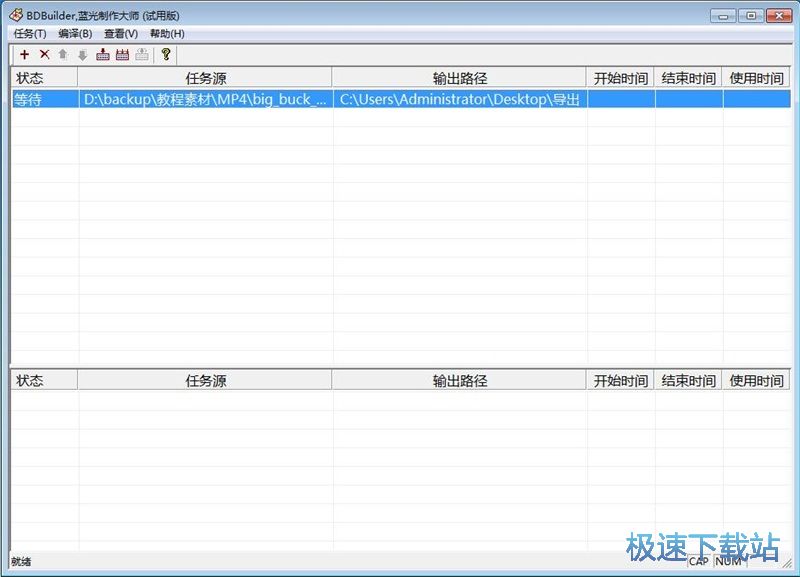Minimize the BDBuilder window

click(x=723, y=16)
